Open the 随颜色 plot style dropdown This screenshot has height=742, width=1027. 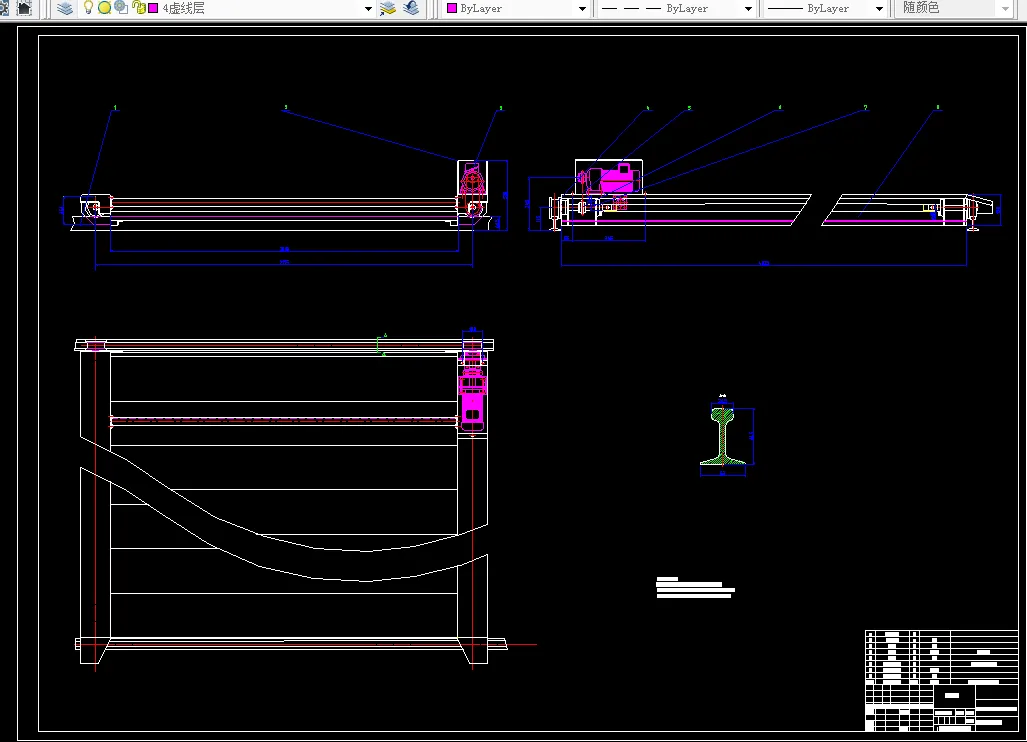pos(1006,9)
